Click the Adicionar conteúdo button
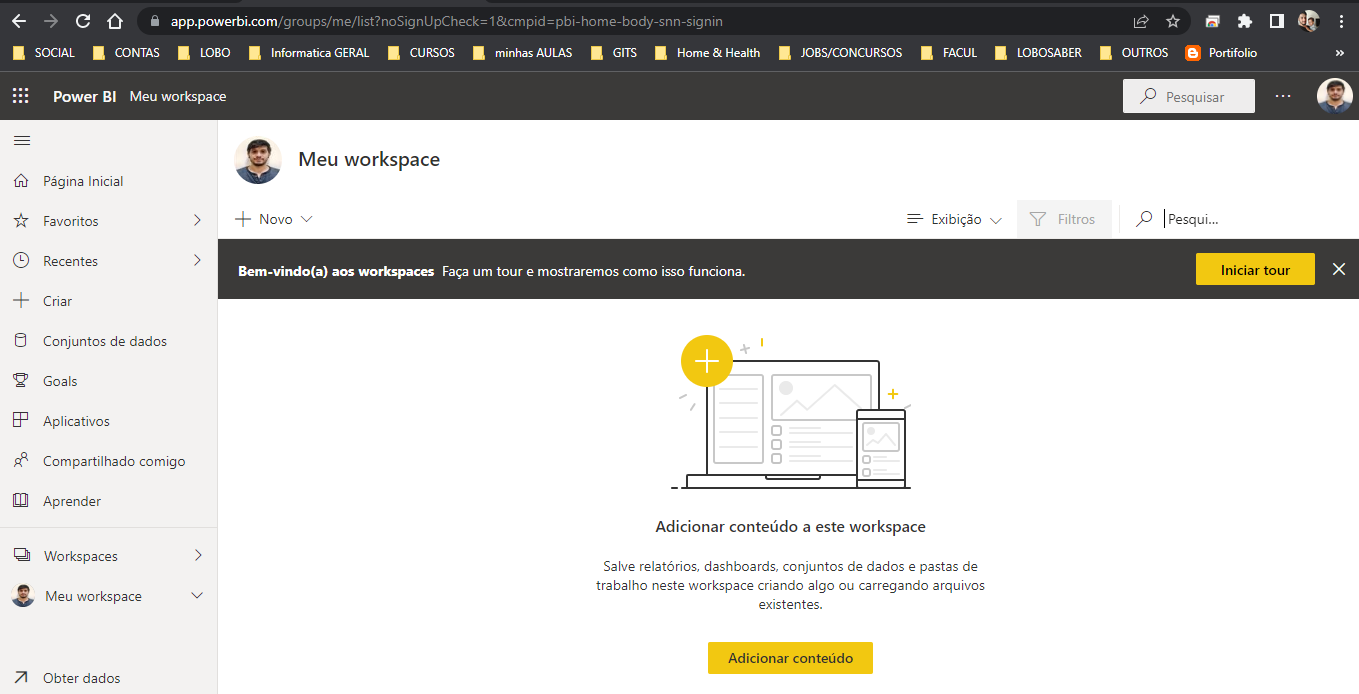Image resolution: width=1359 pixels, height=694 pixels. click(790, 658)
